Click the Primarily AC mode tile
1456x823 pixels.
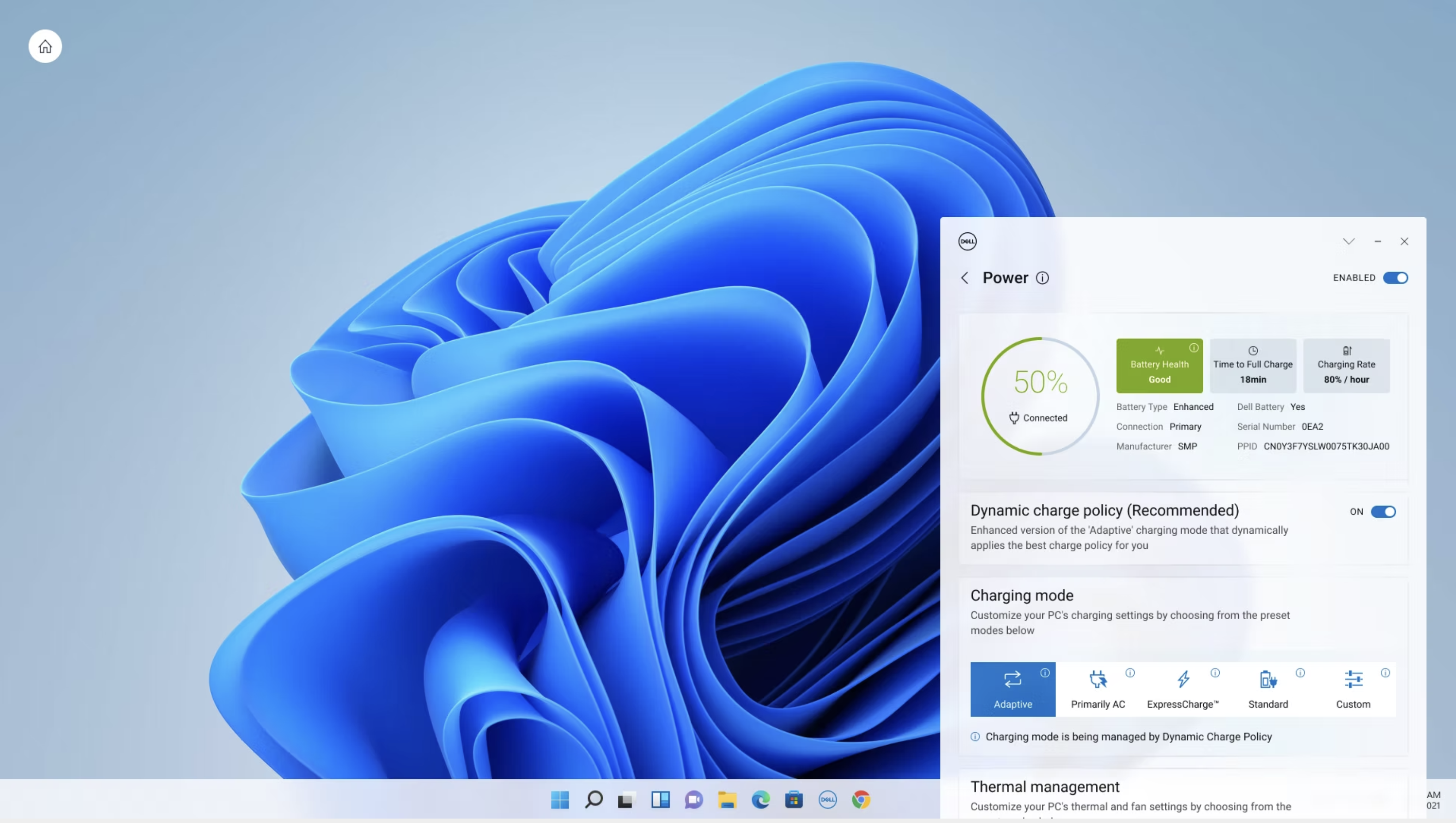(x=1098, y=690)
